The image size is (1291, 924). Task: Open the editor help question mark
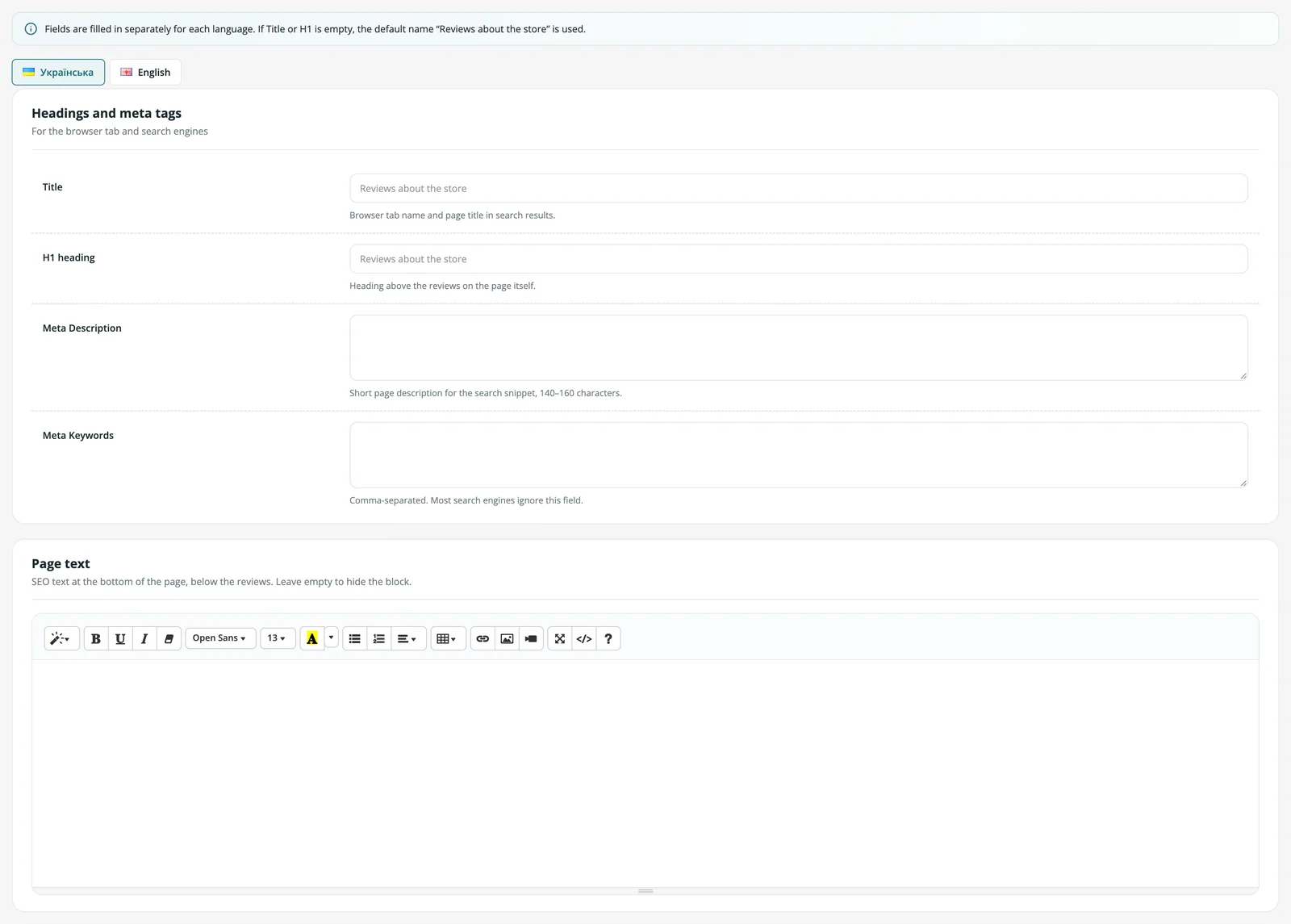(x=608, y=638)
